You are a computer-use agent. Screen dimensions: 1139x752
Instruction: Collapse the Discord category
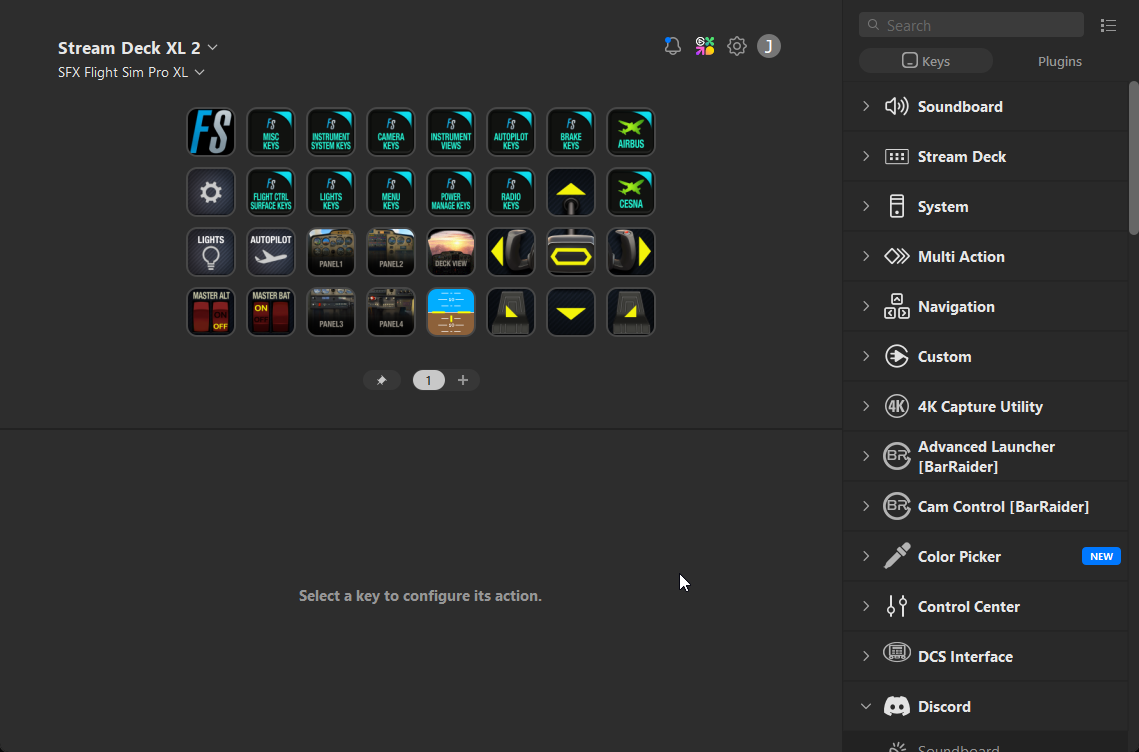click(866, 706)
